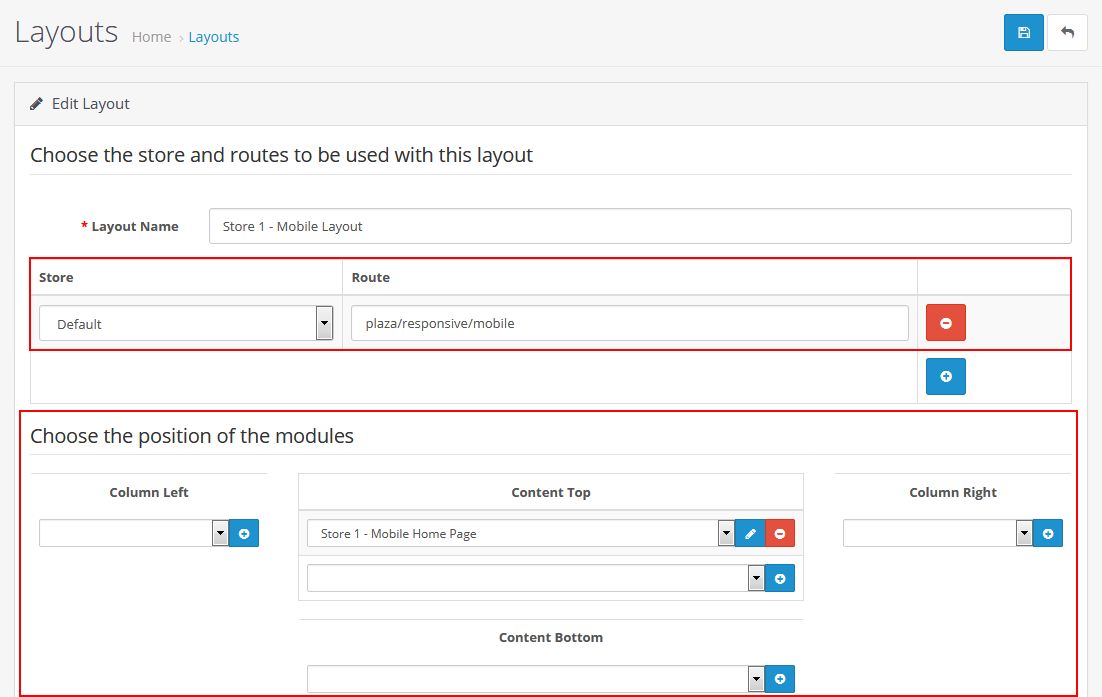Viewport: 1102px width, 697px height.
Task: Click the Route field with plaza/responsive/mobile
Action: coord(630,323)
